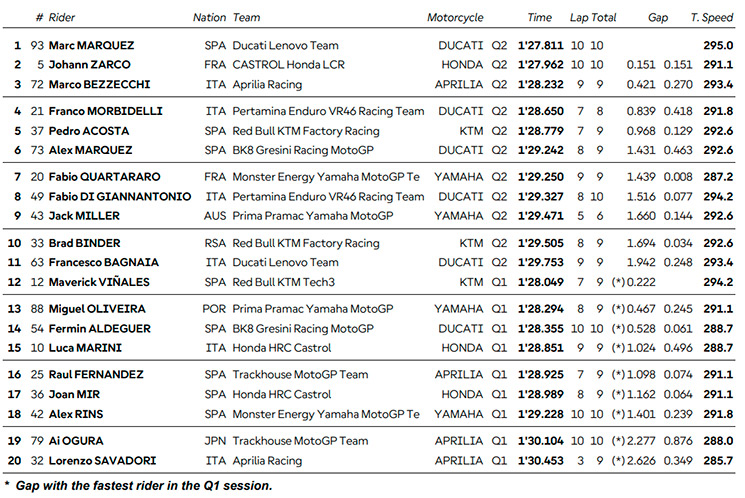This screenshot has width=745, height=498.
Task: Select rider name Johann ZARCO
Action: 89,65
